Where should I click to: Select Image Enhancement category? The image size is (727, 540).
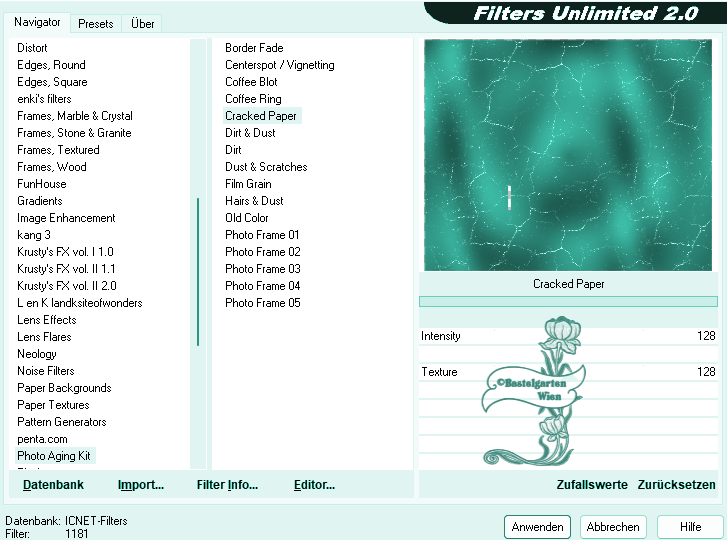pyautogui.click(x=66, y=218)
